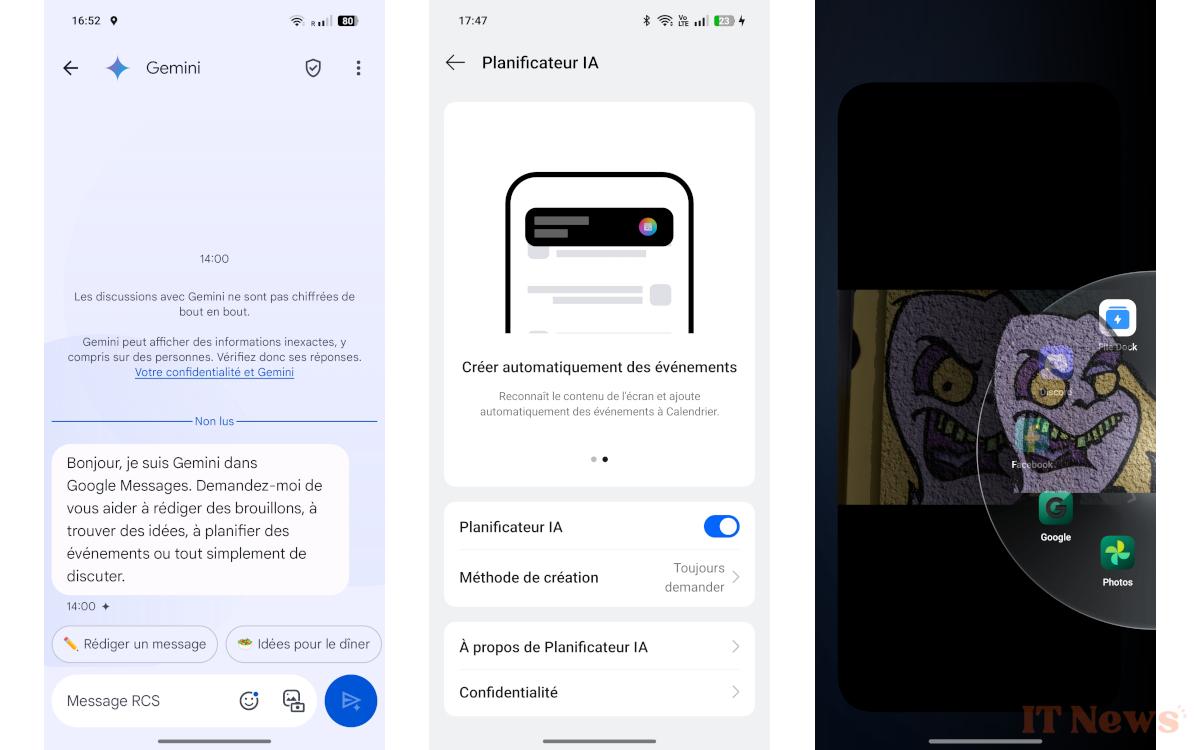Tap the Wi-Fi icon in middle status bar
Screen dimensions: 1200x750
(665, 20)
